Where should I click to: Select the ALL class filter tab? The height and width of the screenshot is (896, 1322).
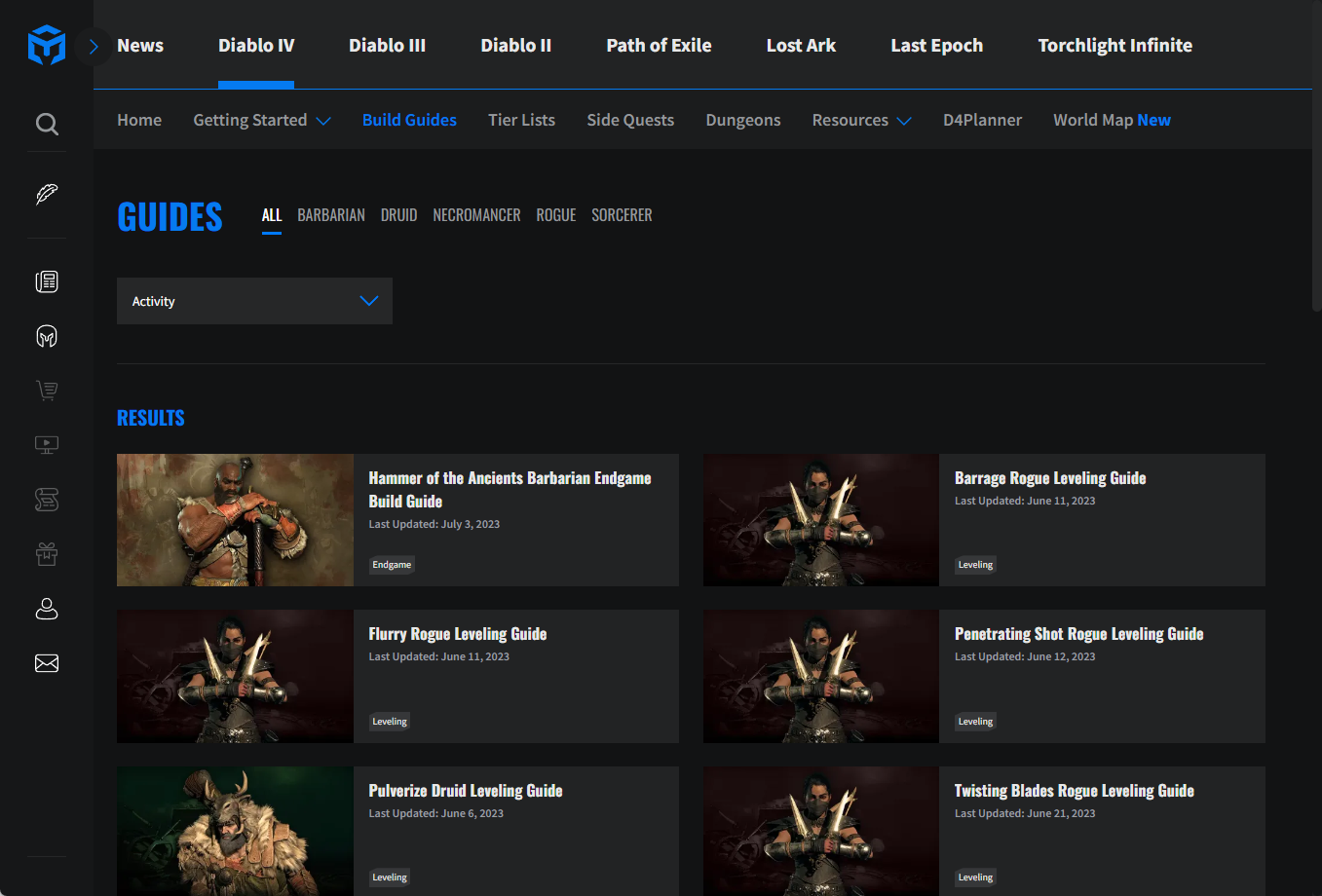(272, 215)
